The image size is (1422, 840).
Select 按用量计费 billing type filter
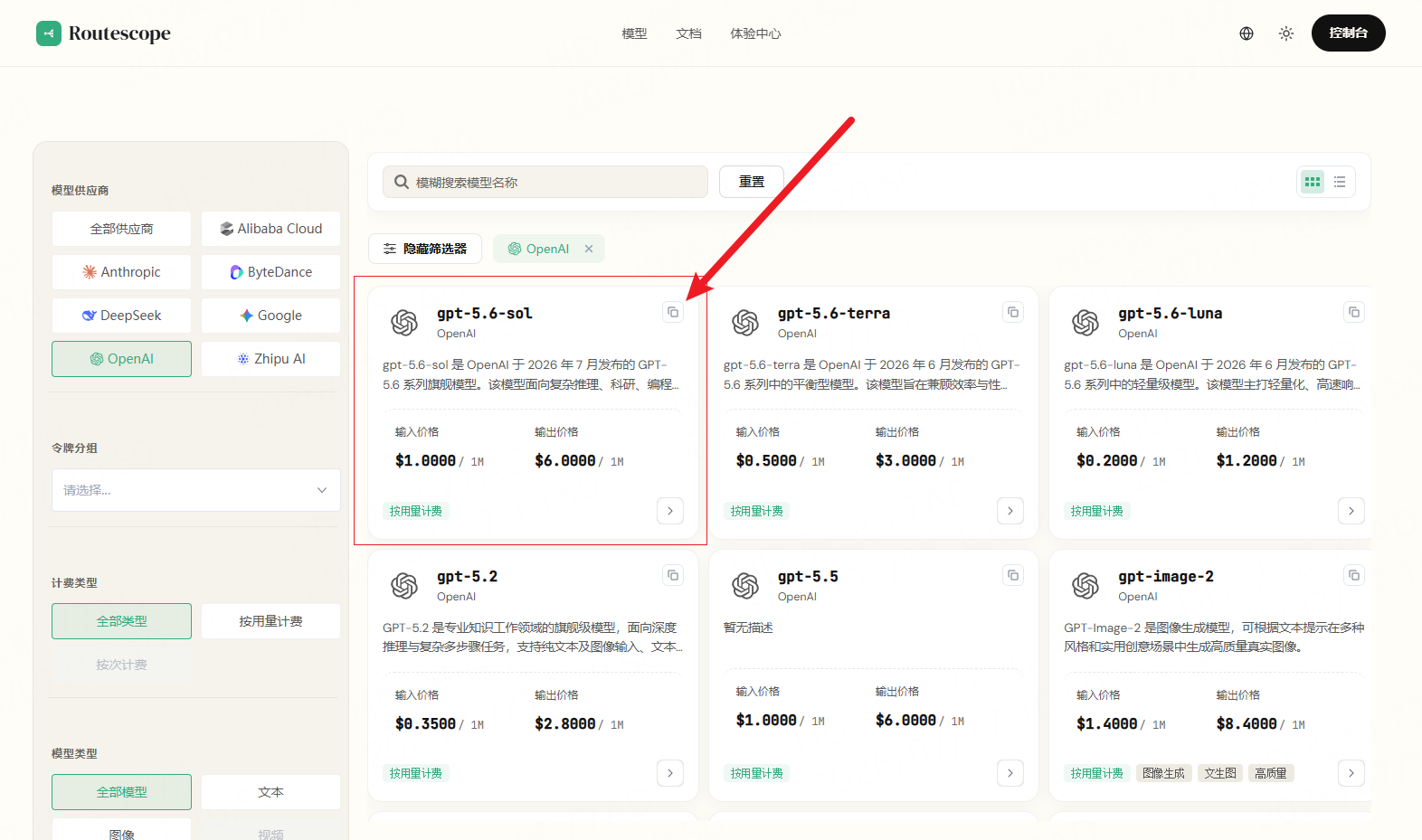click(x=270, y=621)
